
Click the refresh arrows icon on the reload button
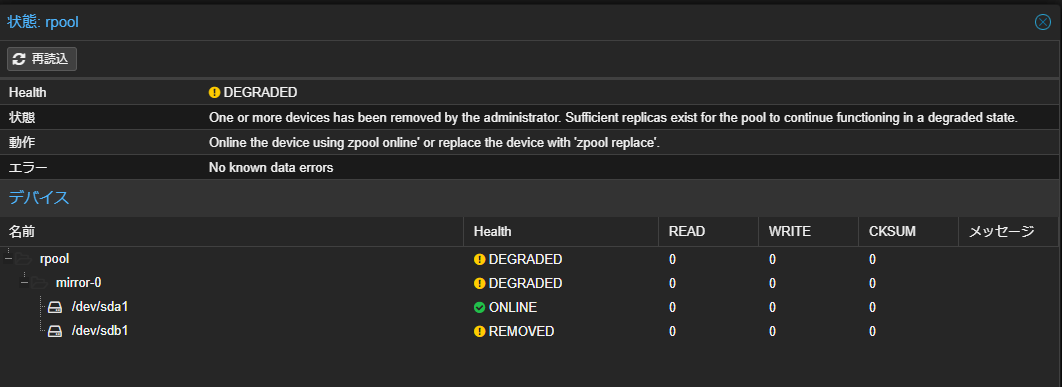tap(20, 59)
